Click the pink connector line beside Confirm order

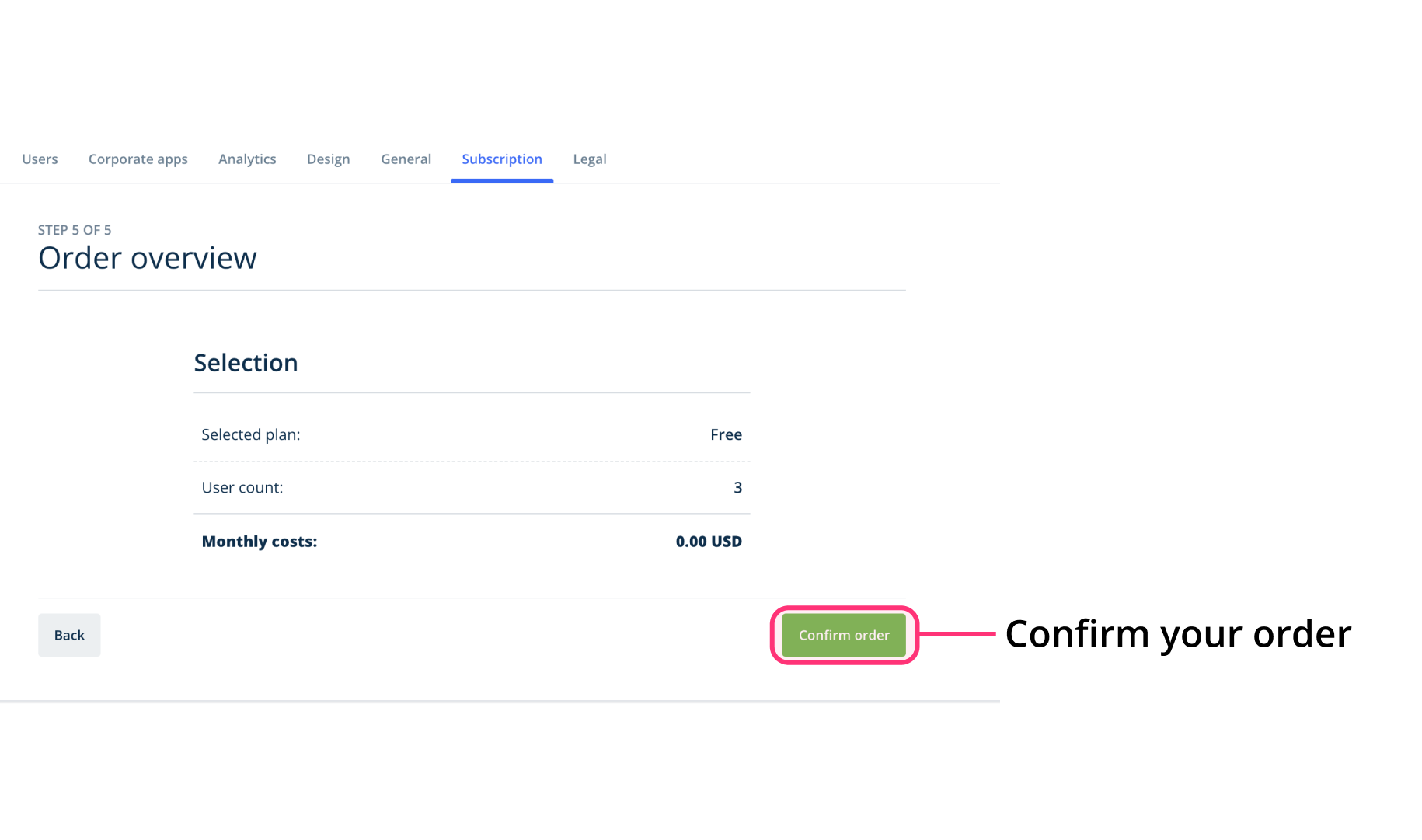pyautogui.click(x=957, y=634)
